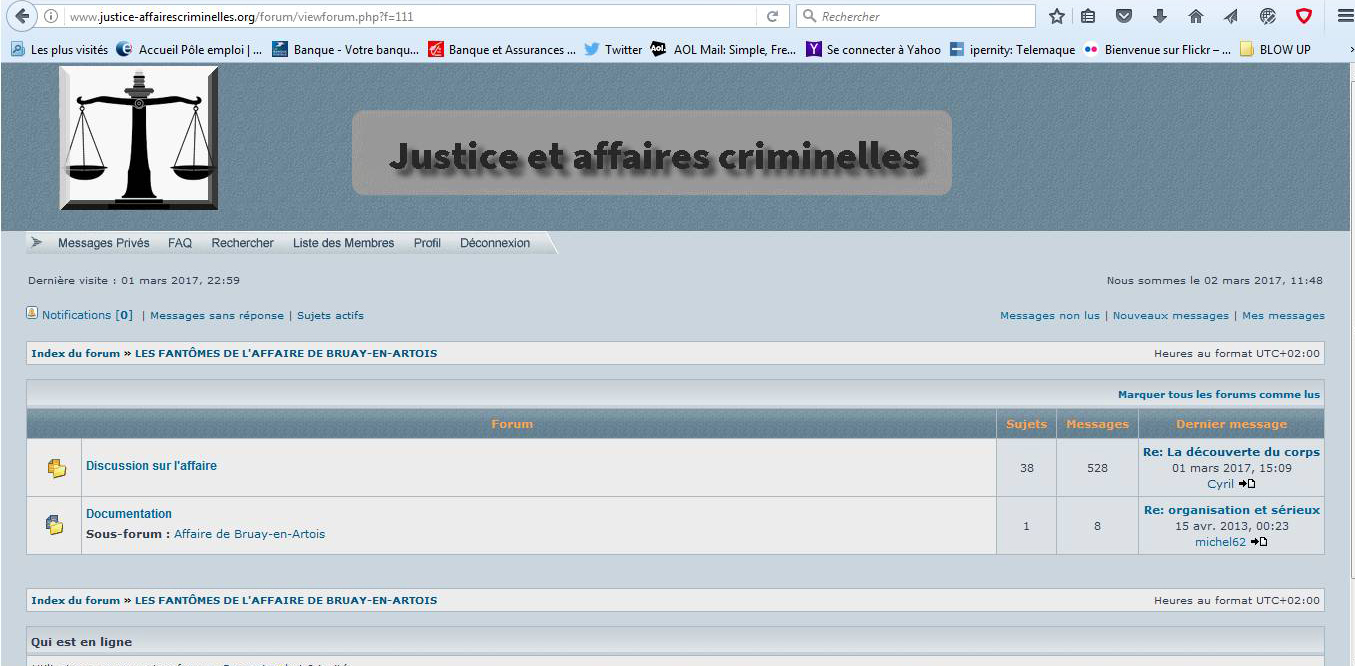
Task: Go to the browser home page icon
Action: click(x=1195, y=17)
